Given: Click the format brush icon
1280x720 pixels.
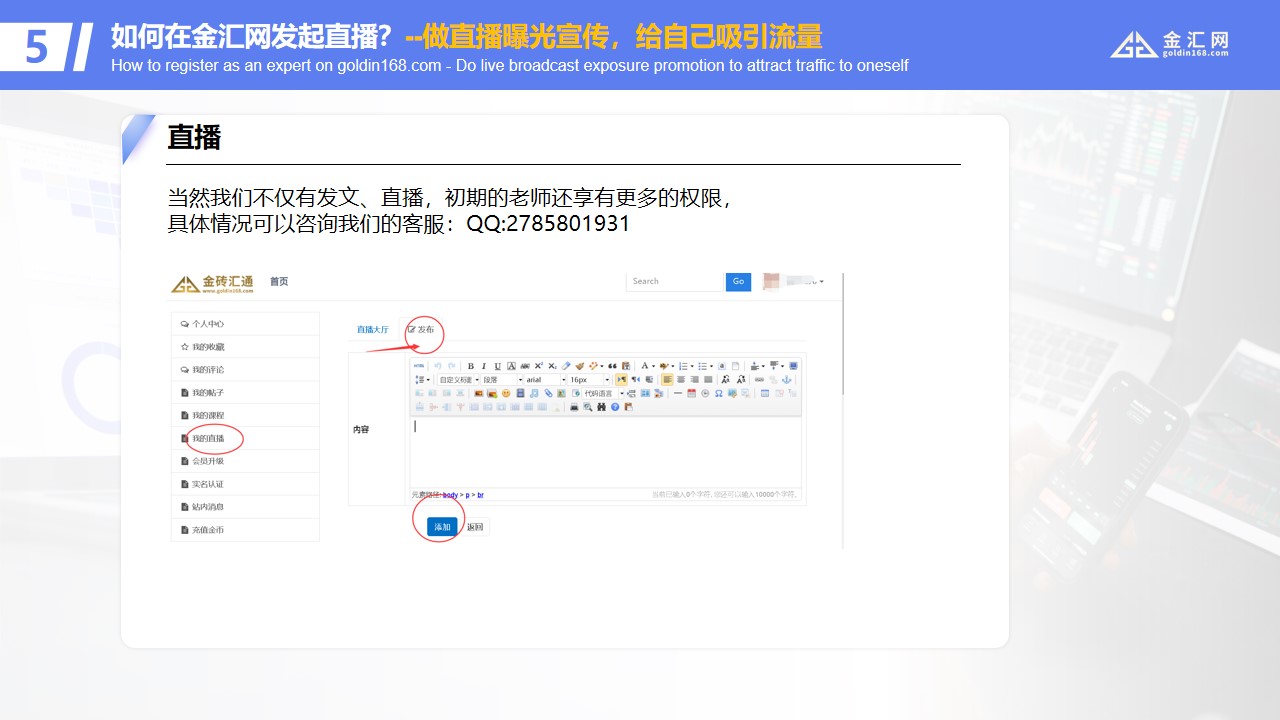Looking at the screenshot, I should pyautogui.click(x=580, y=366).
